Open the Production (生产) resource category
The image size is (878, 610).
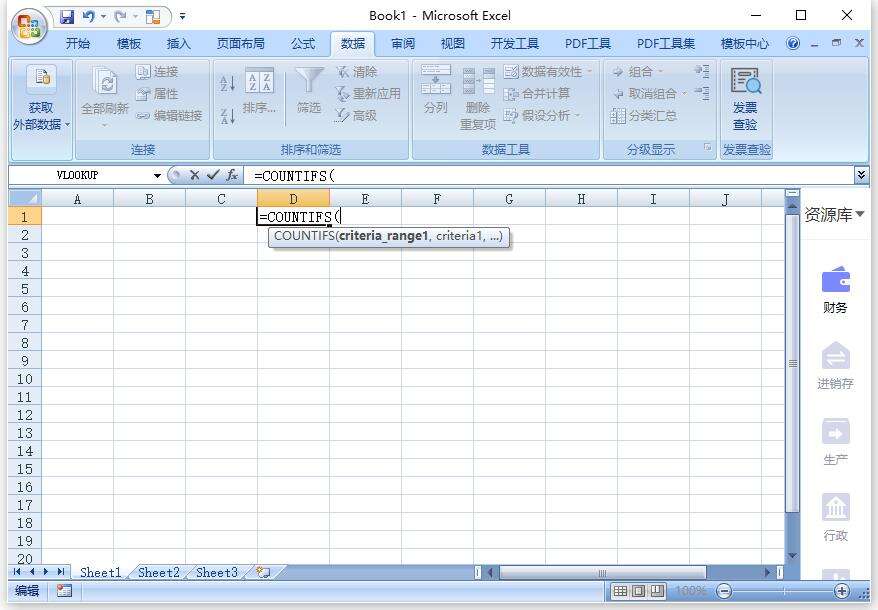(x=835, y=442)
